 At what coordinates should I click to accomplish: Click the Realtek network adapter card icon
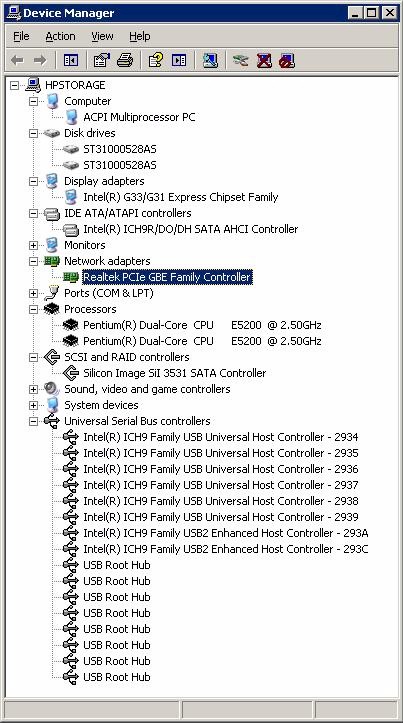tap(71, 277)
